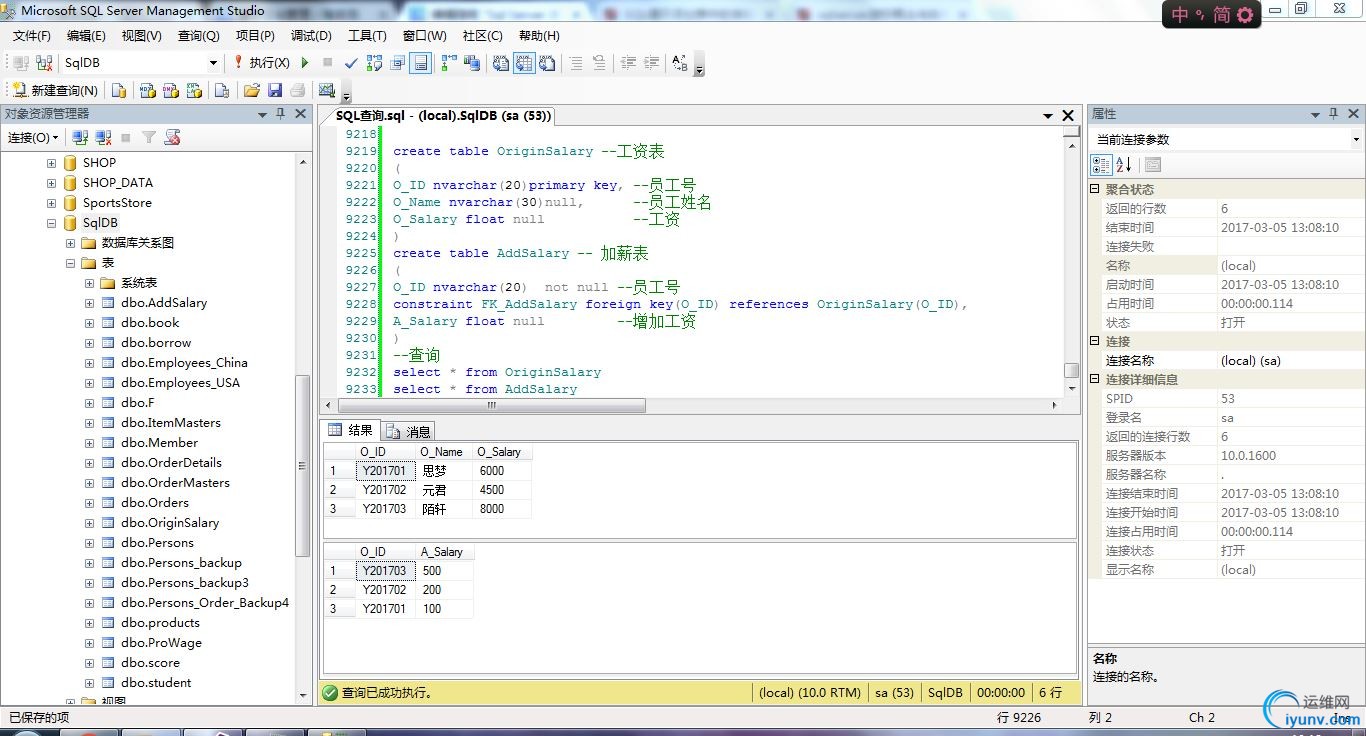
Task: Collapse the SqlDB database node
Action: [x=51, y=223]
